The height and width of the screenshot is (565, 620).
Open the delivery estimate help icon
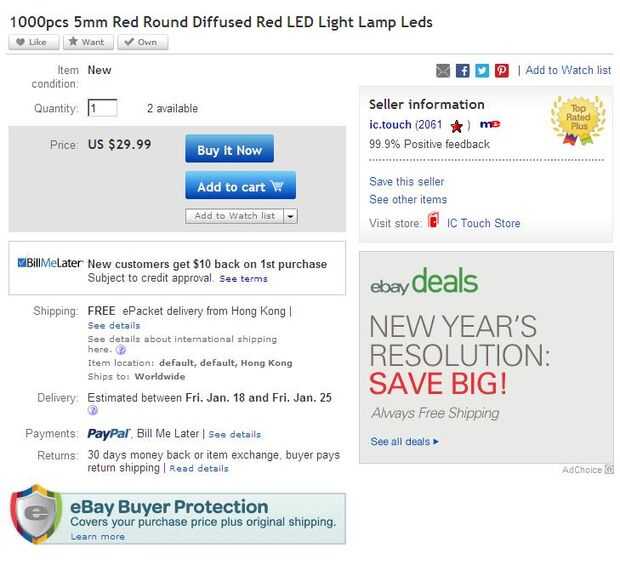click(x=93, y=410)
